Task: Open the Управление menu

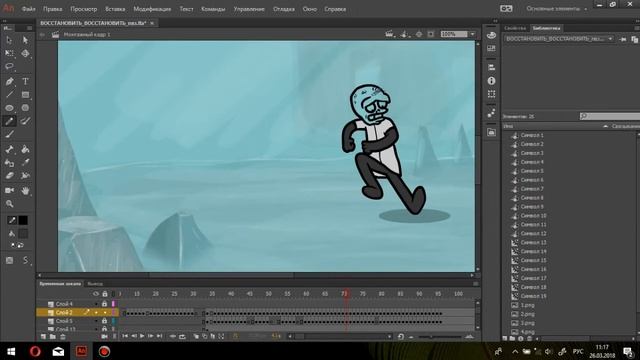Action: (x=249, y=9)
